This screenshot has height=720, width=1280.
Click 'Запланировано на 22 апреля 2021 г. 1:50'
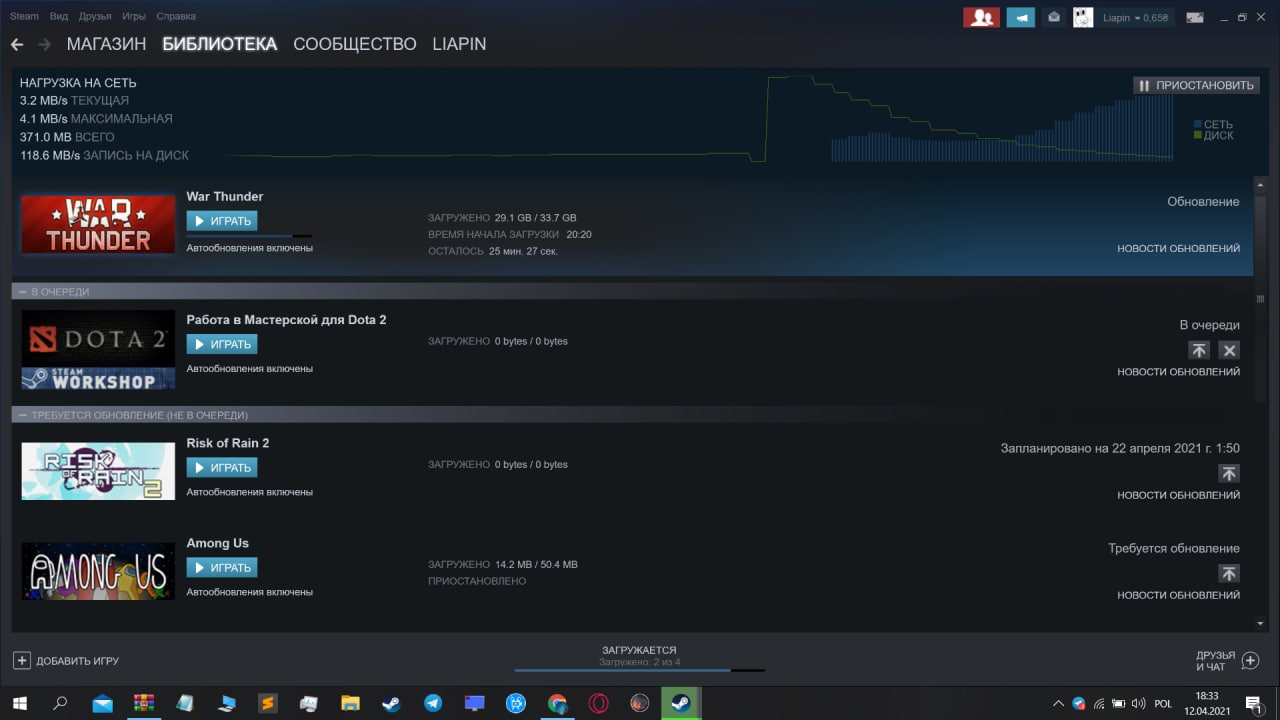[1120, 448]
